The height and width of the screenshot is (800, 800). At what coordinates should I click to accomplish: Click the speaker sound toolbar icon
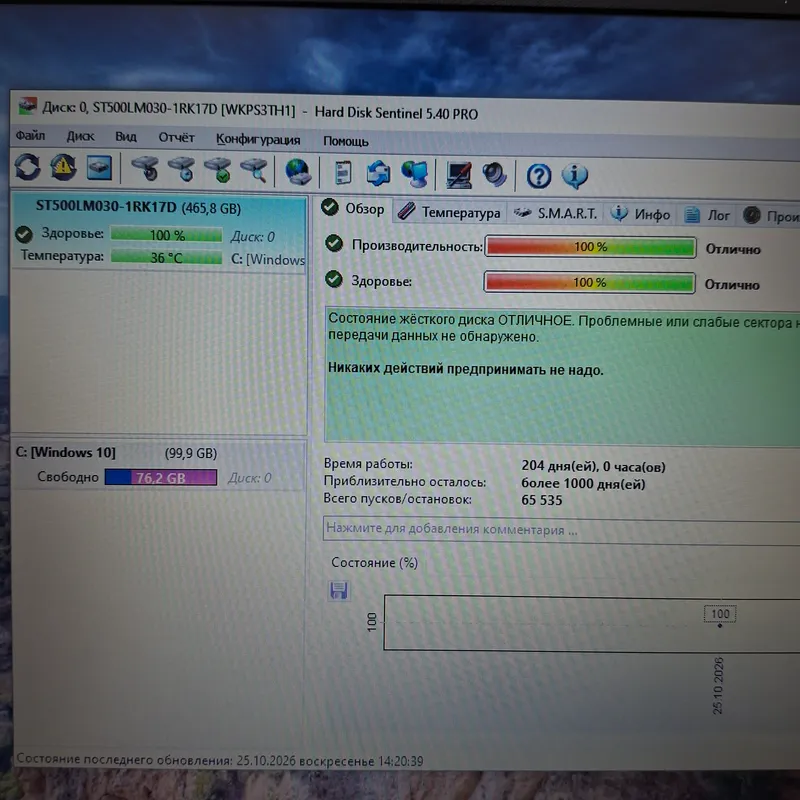click(494, 175)
